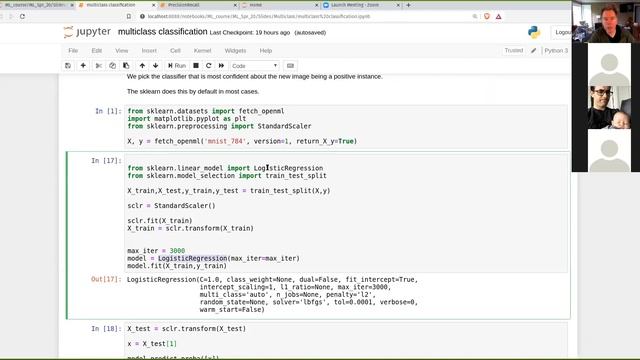Reload the browser page
Screen dimensions: 640x360
[x=22, y=16]
